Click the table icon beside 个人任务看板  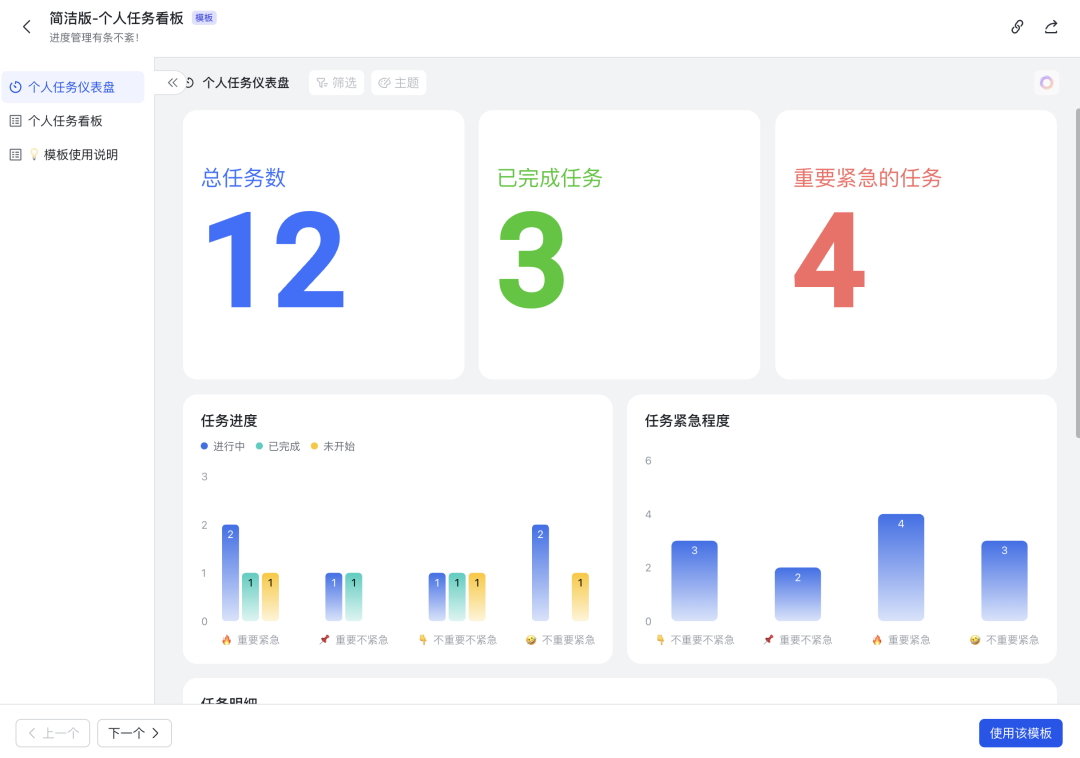(x=15, y=120)
